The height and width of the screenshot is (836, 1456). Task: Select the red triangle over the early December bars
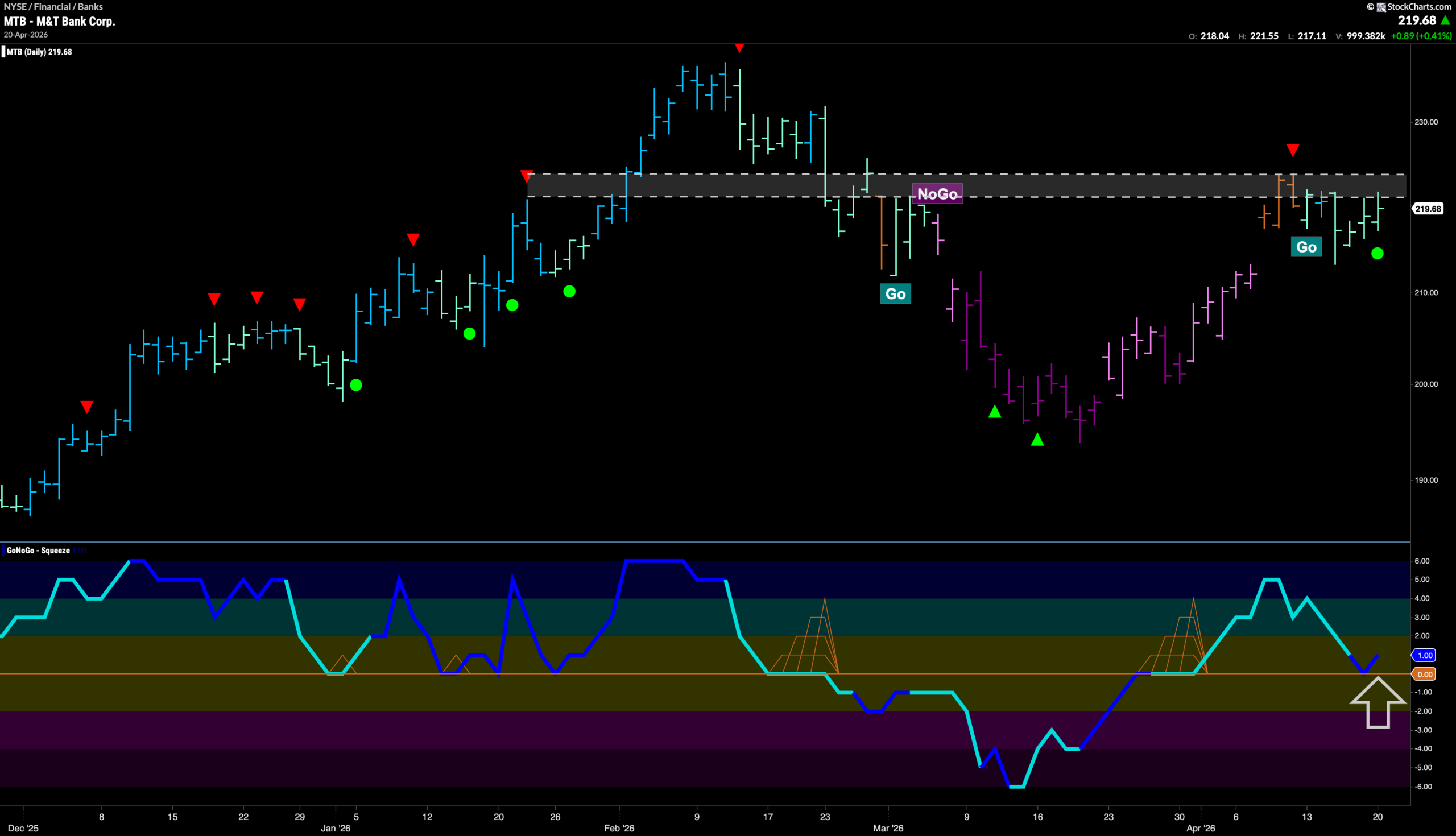click(x=86, y=407)
